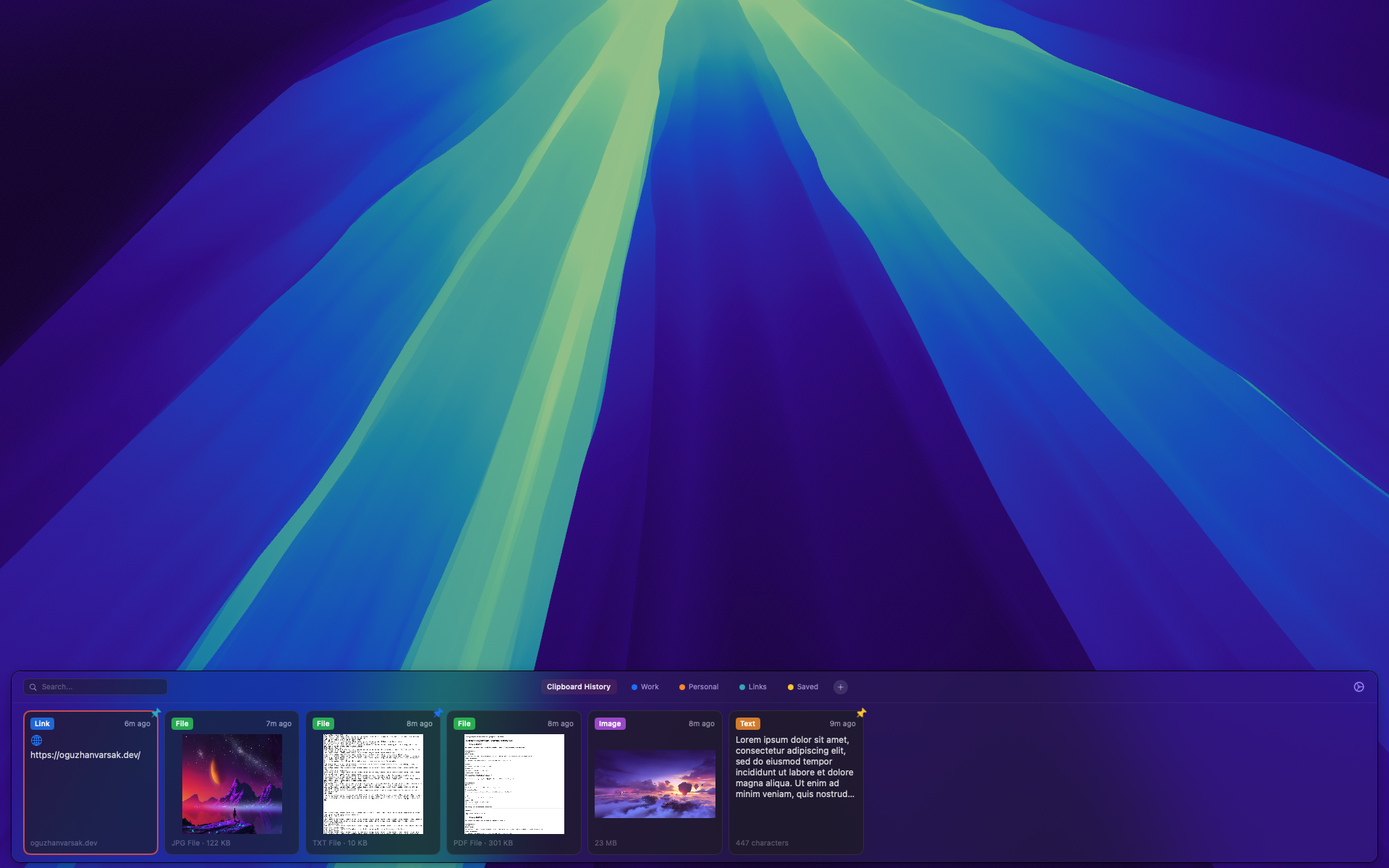Toggle the Work filter

645,686
